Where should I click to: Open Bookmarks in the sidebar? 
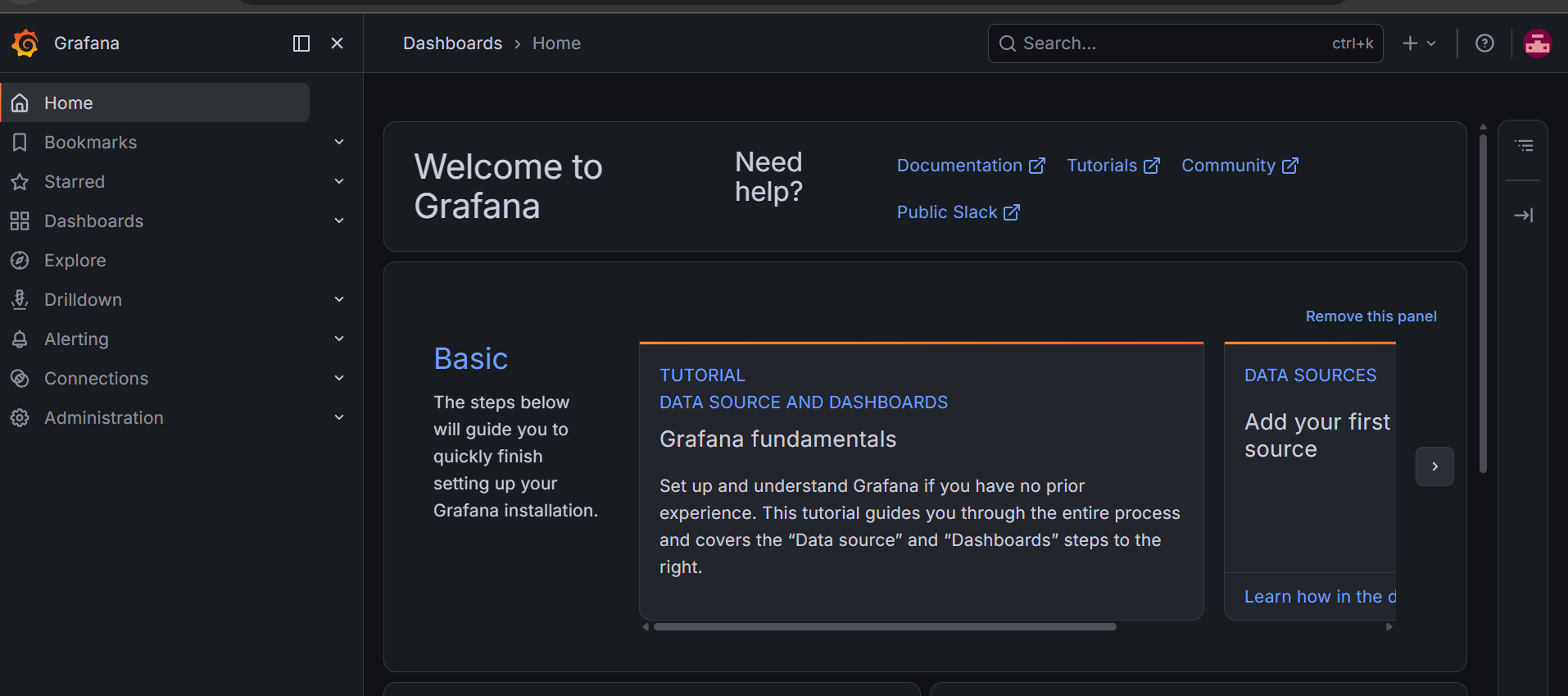click(x=91, y=143)
